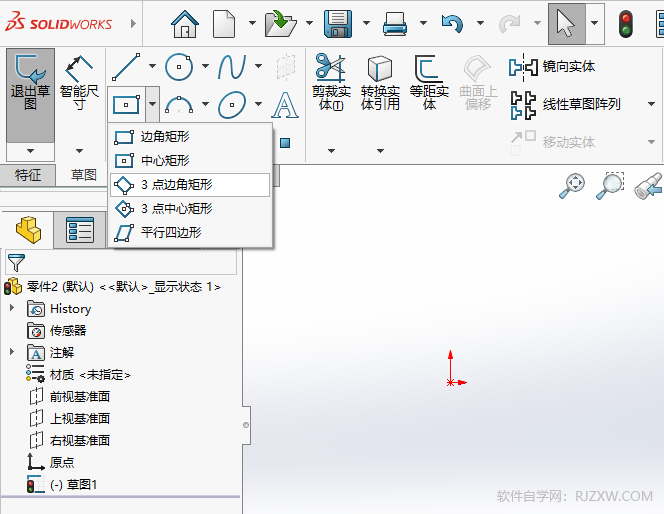Image resolution: width=664 pixels, height=514 pixels.
Task: Expand the 注解 annotations tree node
Action: tap(12, 351)
